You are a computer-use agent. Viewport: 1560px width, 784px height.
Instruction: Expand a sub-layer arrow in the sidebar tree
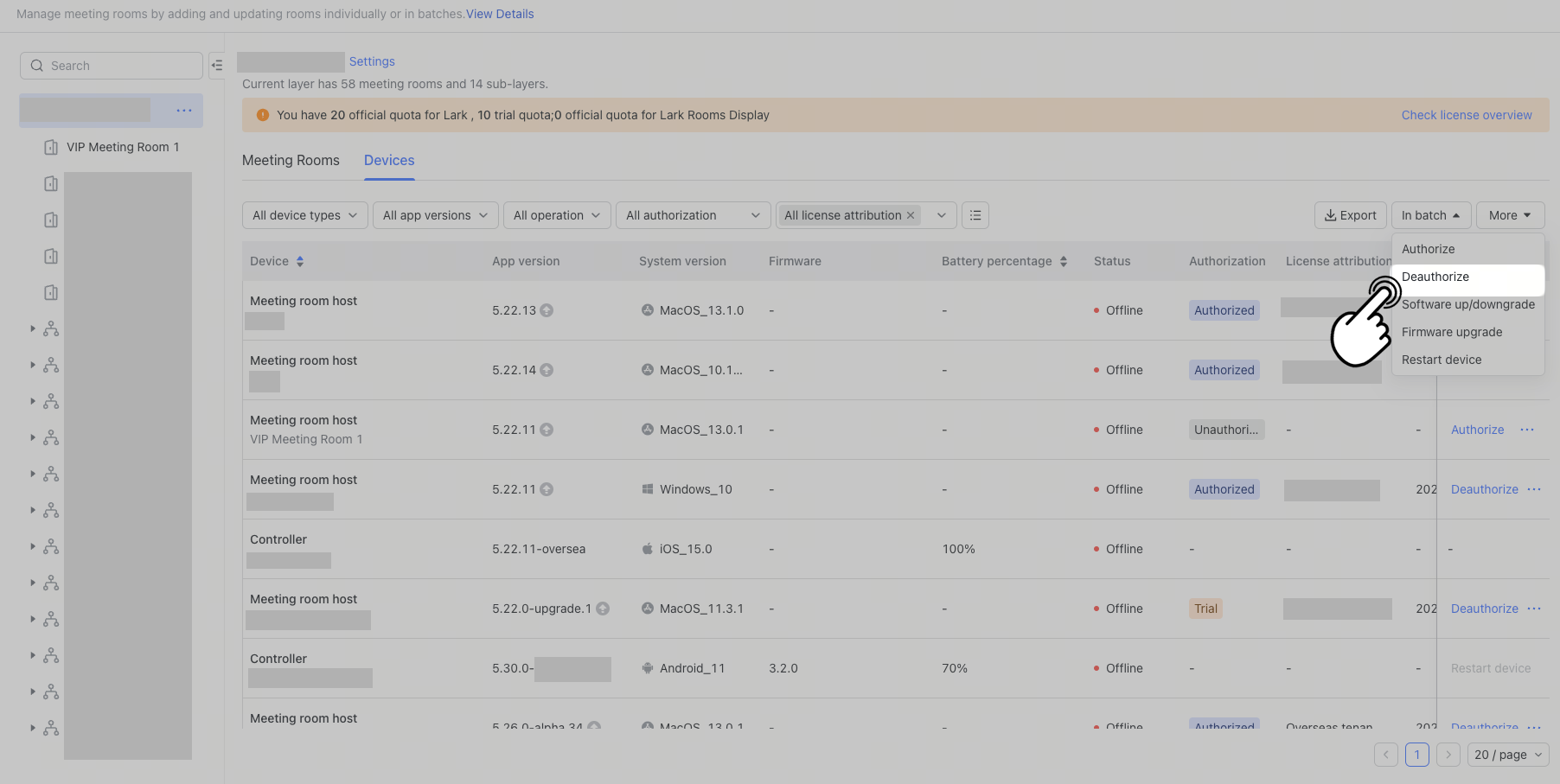click(33, 328)
